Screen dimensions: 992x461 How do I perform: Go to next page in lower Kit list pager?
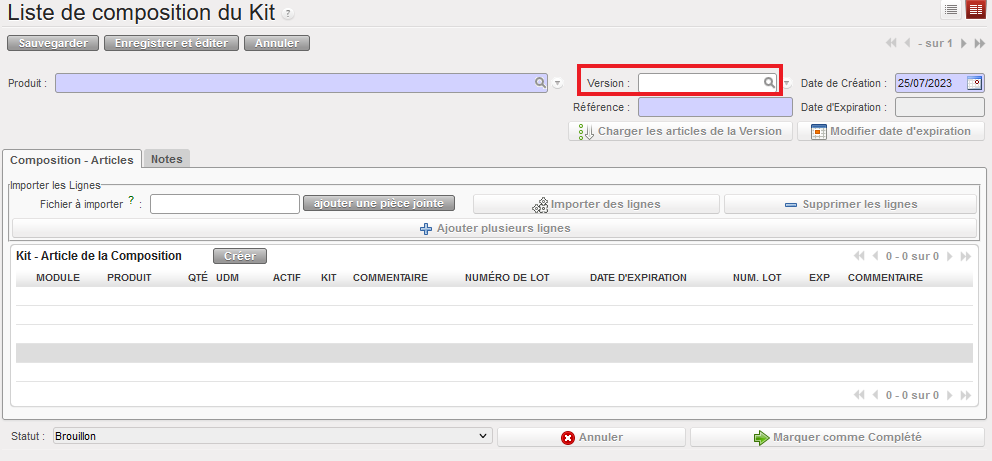[x=950, y=395]
